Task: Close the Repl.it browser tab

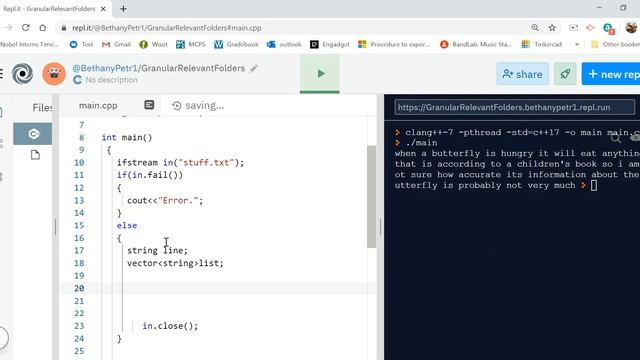Action: (103, 9)
